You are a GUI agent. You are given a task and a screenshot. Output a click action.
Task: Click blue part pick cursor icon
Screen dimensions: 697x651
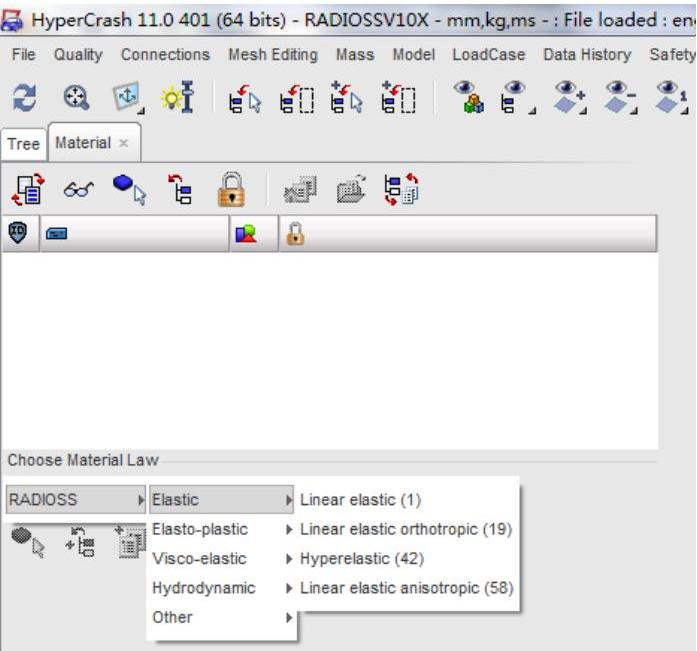pyautogui.click(x=129, y=190)
